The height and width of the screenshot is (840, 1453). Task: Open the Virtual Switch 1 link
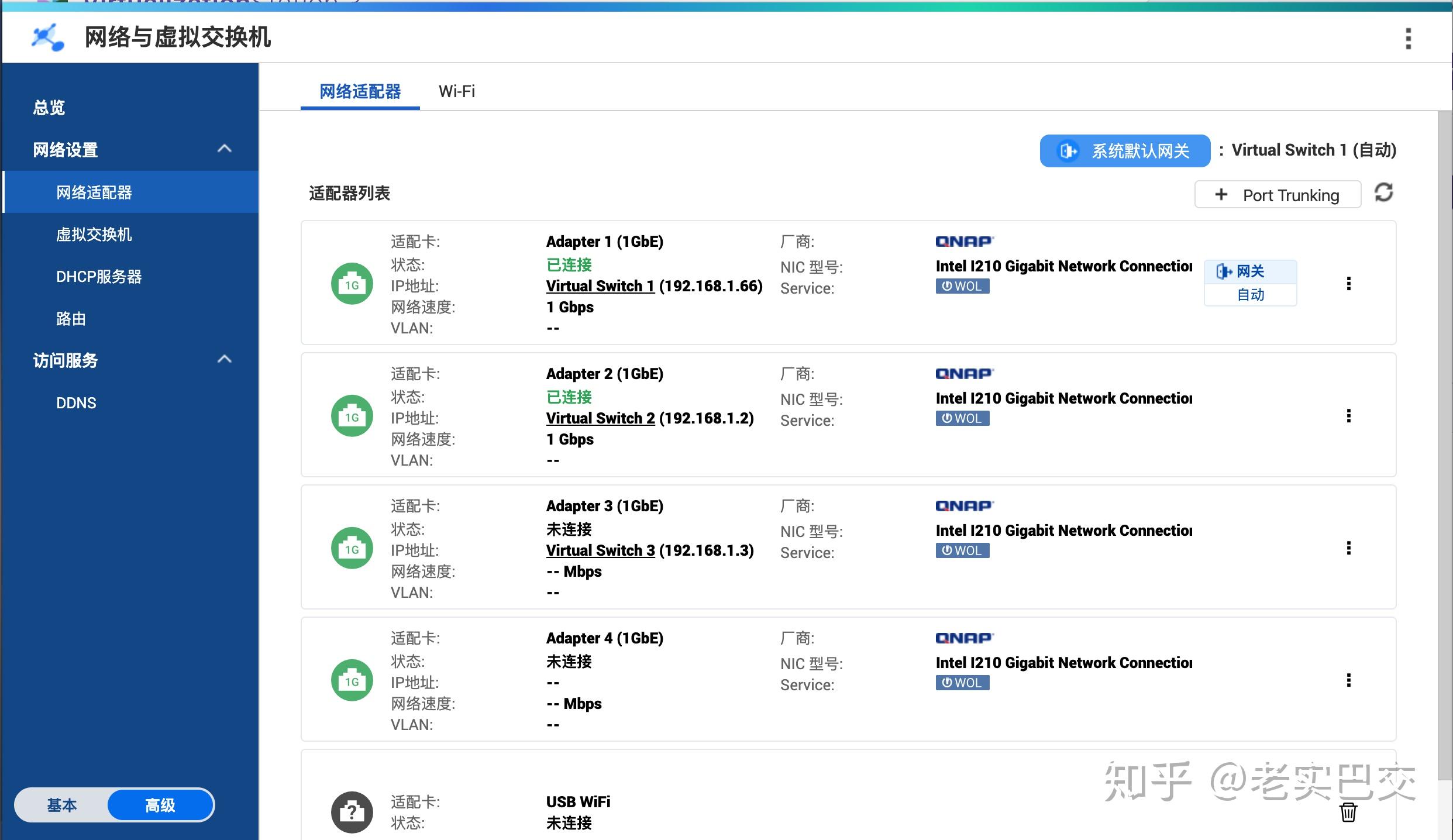click(600, 286)
